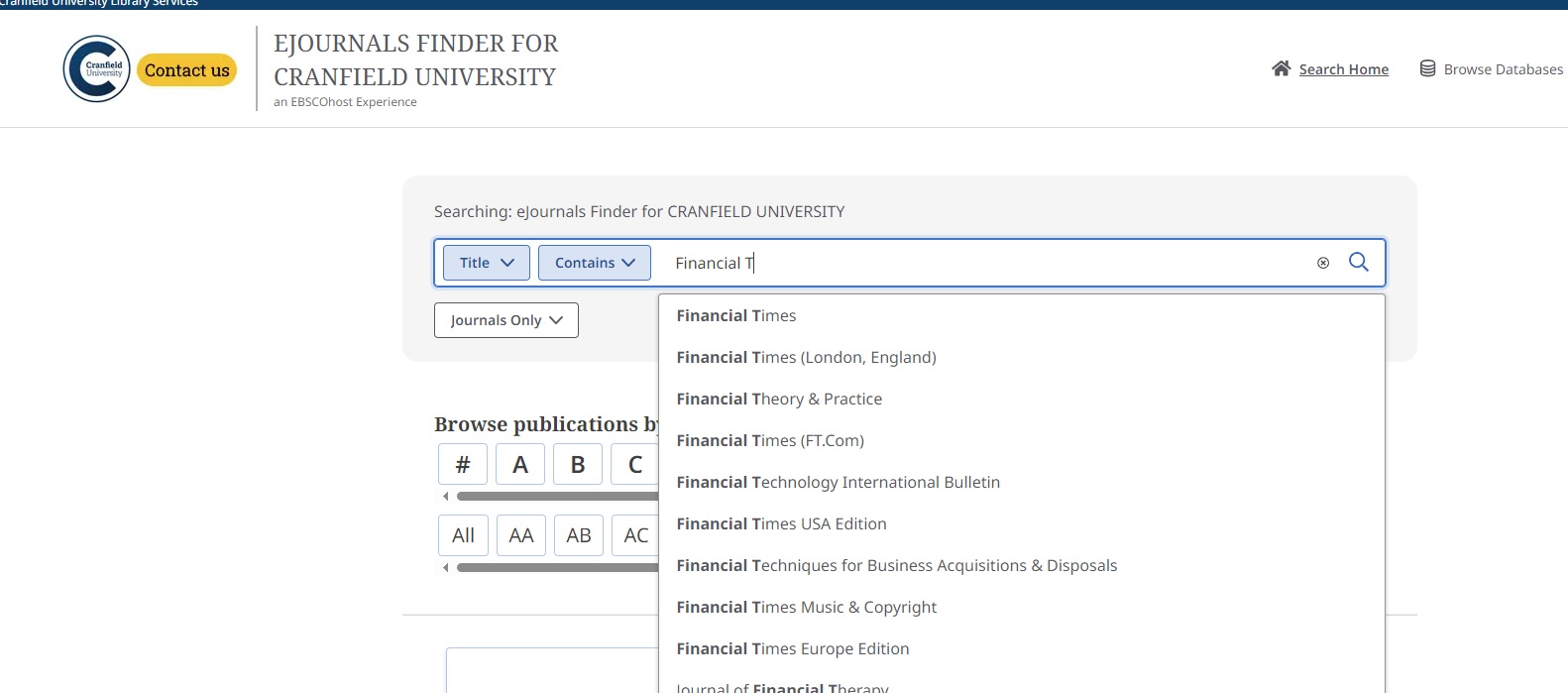Click the database icon beside Browse Databases
This screenshot has width=1568, height=693.
(1427, 68)
